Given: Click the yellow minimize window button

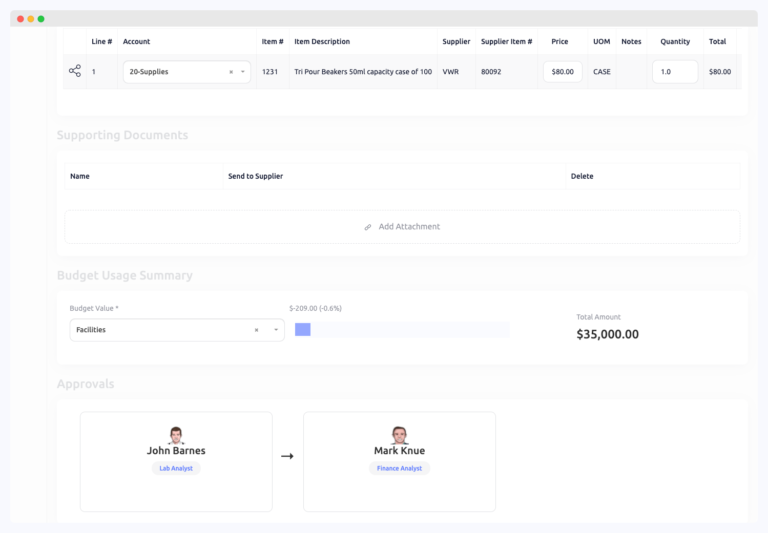Looking at the screenshot, I should pos(31,19).
